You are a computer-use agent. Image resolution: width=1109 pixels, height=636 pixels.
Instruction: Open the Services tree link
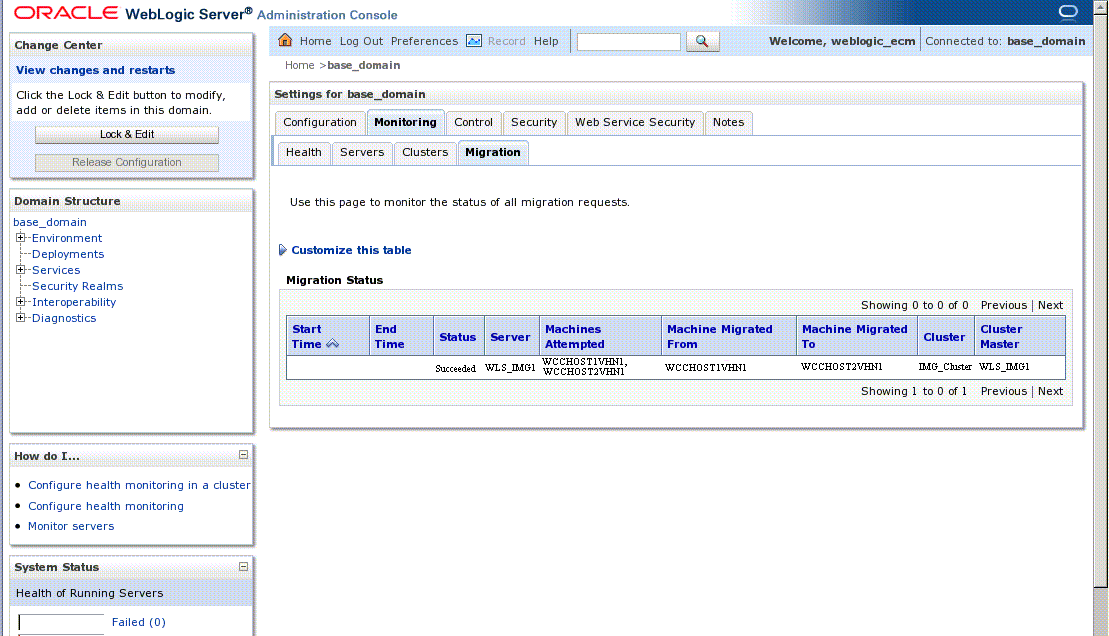coord(56,270)
